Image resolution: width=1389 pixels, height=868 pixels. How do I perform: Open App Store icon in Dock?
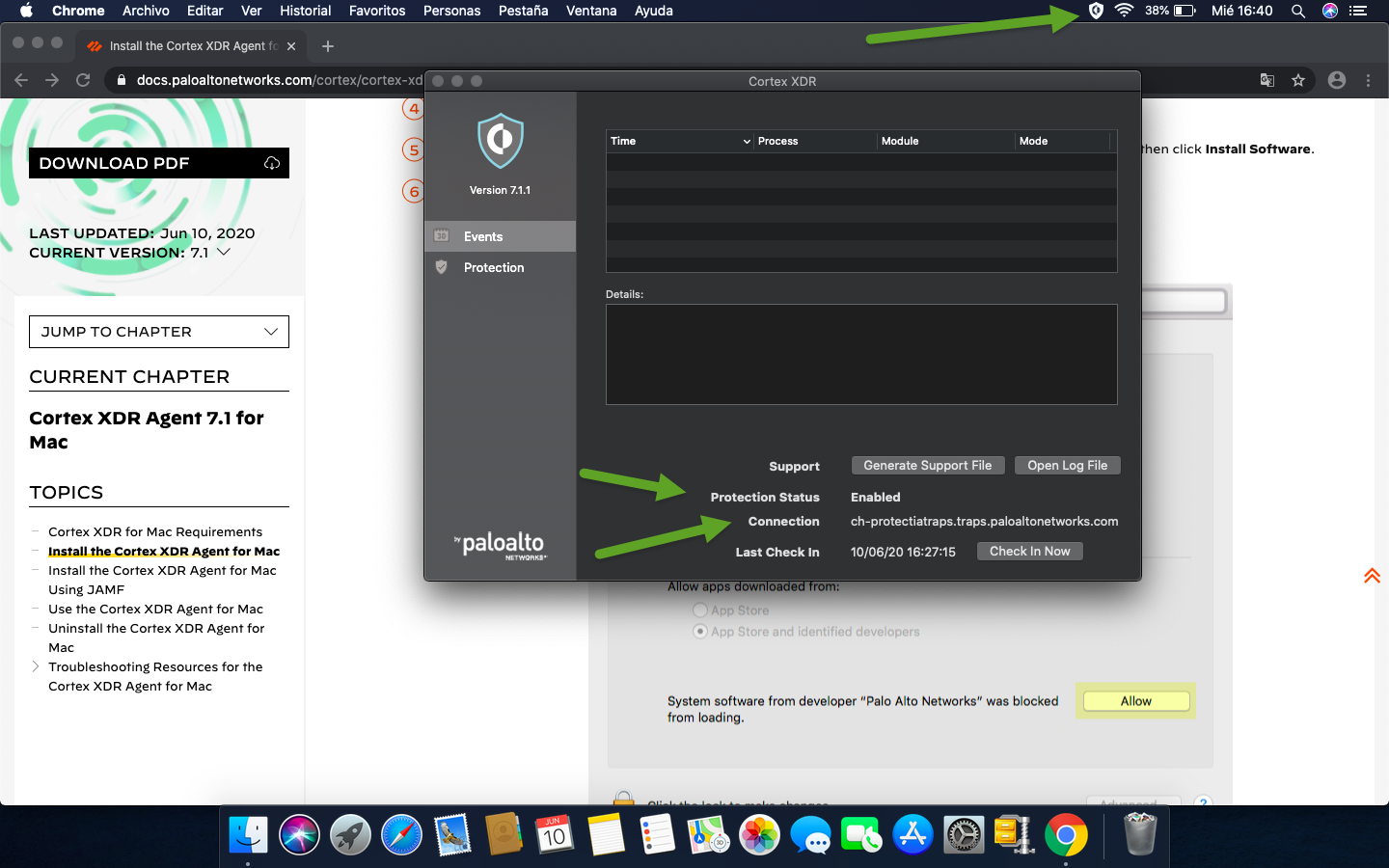(x=912, y=835)
